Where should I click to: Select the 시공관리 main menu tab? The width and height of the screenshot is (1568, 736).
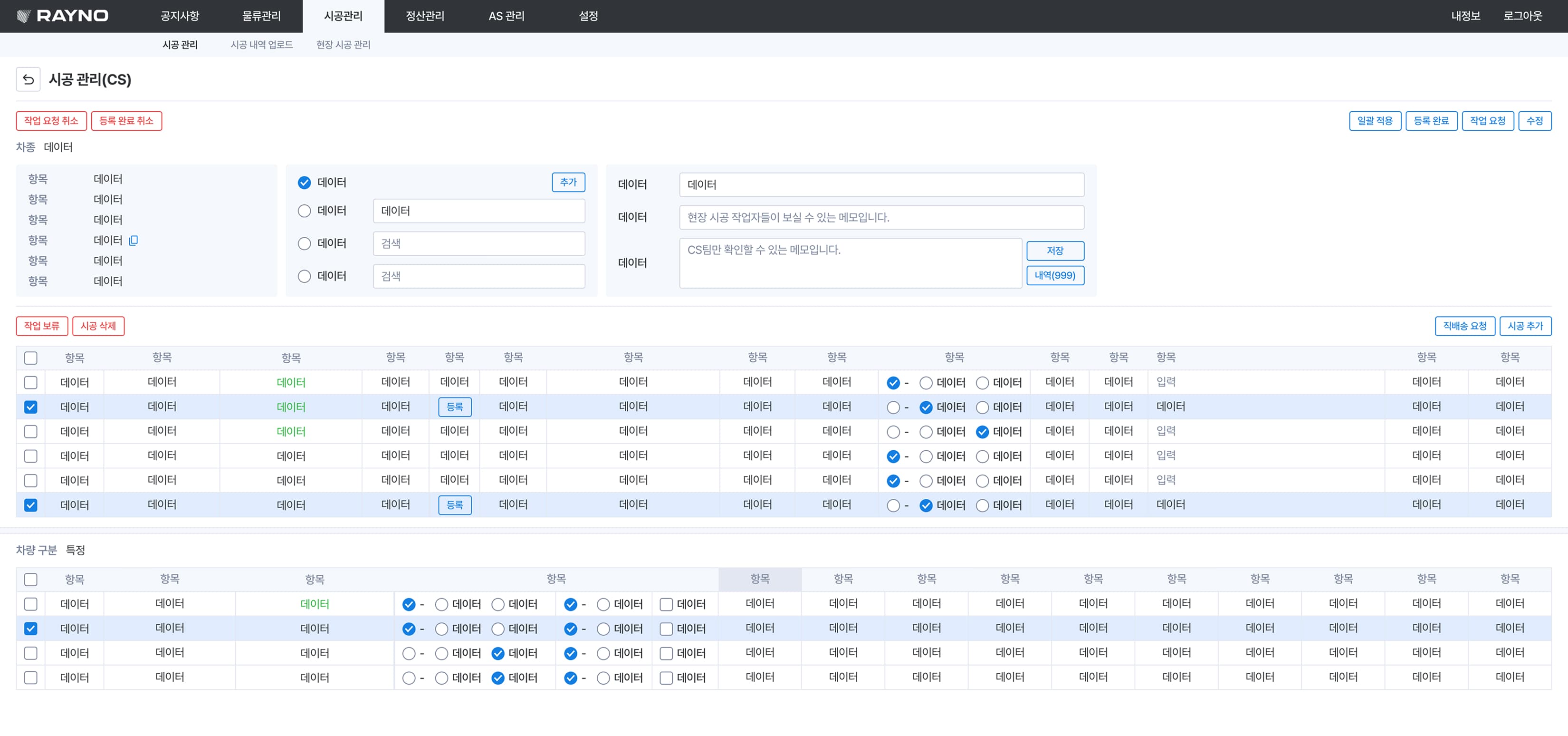(344, 16)
